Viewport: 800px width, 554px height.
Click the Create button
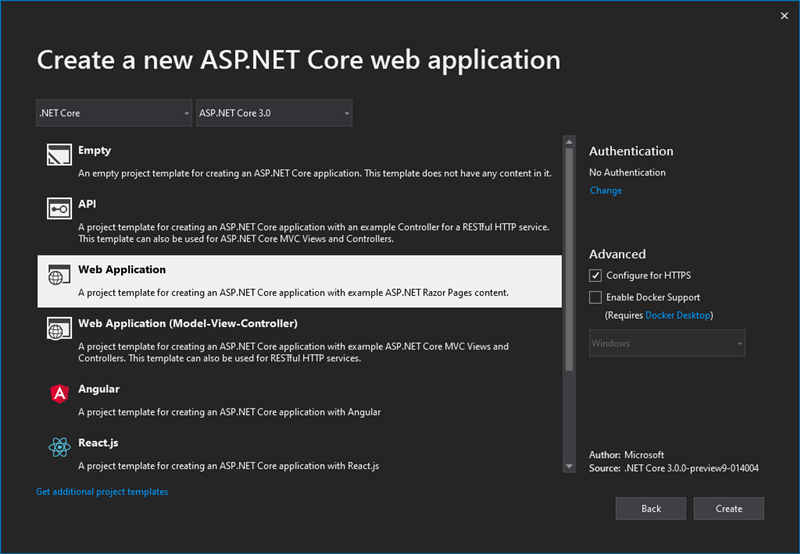[729, 508]
